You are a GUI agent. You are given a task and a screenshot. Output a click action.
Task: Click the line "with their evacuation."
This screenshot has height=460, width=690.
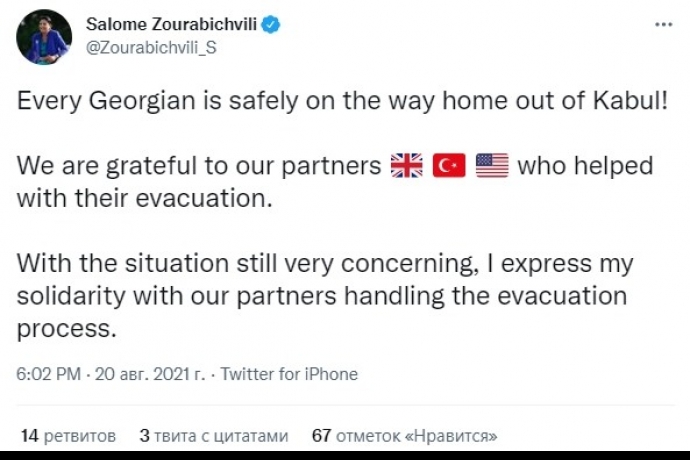click(145, 197)
